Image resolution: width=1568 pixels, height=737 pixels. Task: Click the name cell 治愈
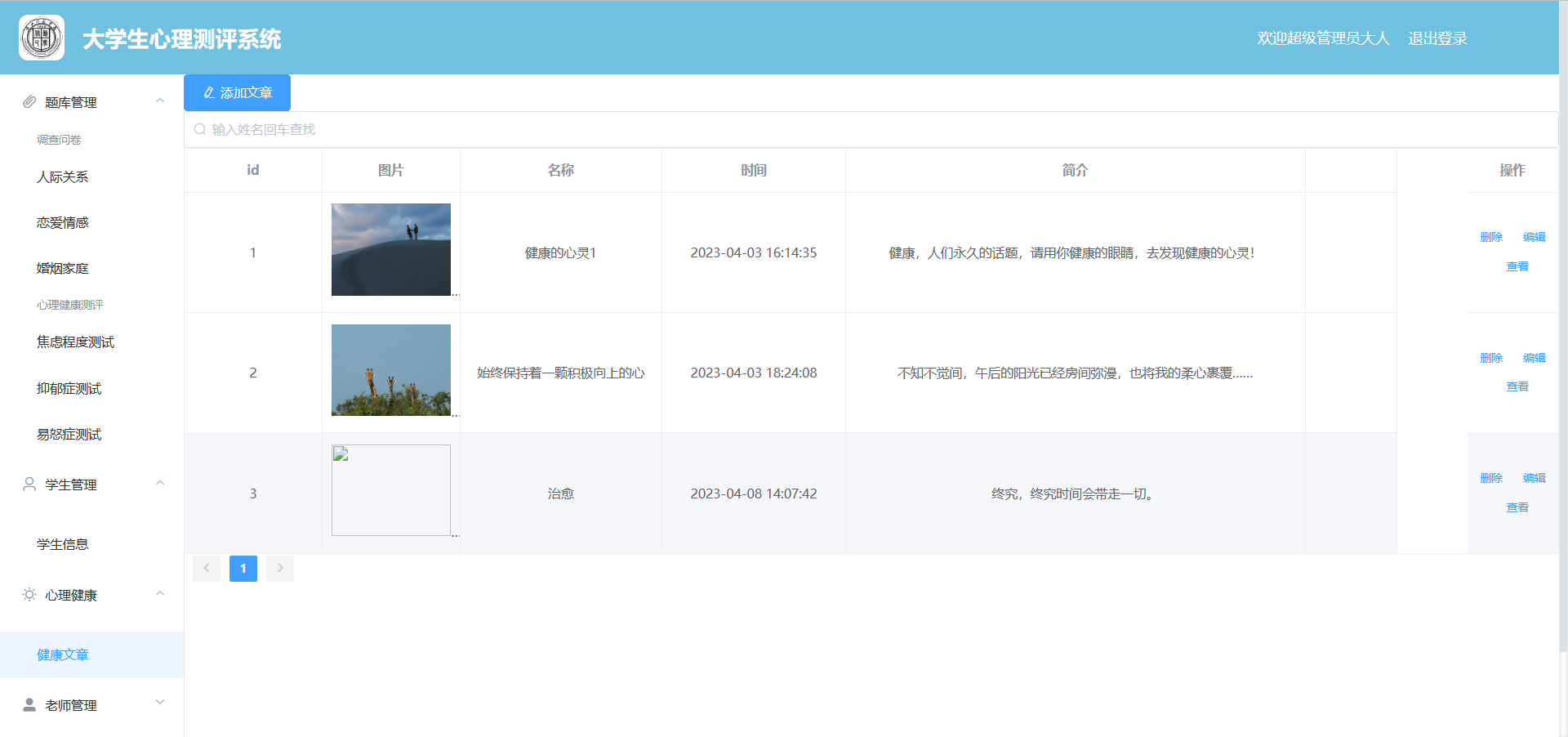tap(561, 494)
